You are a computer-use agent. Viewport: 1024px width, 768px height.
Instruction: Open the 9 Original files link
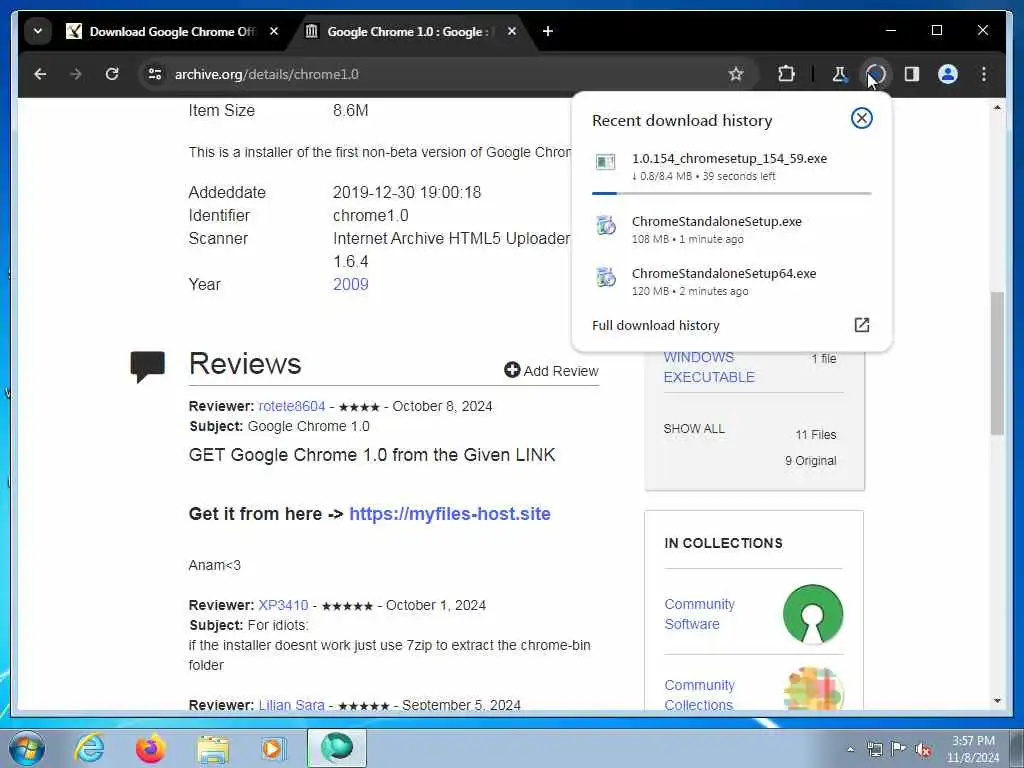pos(810,461)
